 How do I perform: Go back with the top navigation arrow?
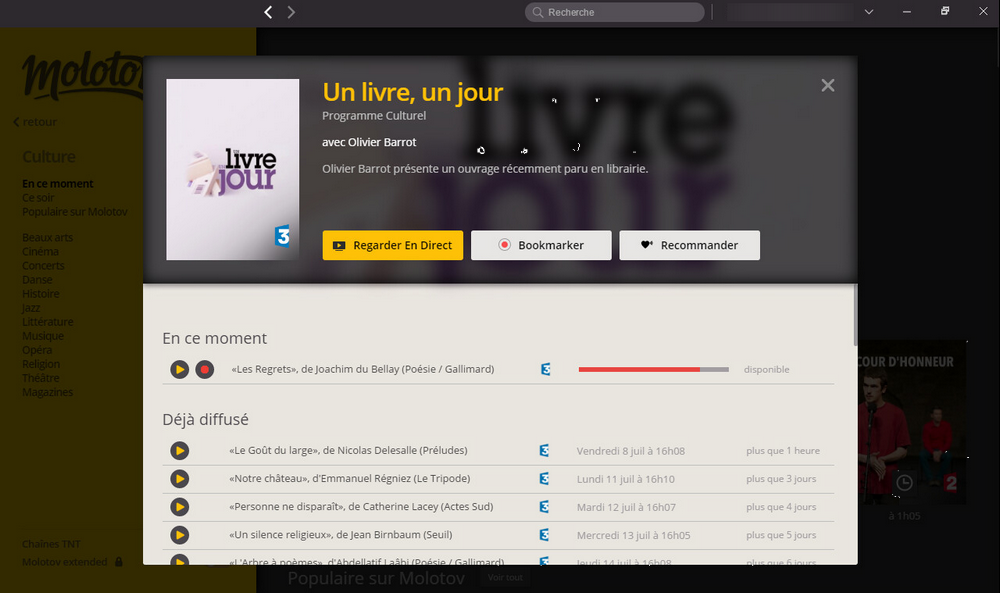[x=268, y=12]
